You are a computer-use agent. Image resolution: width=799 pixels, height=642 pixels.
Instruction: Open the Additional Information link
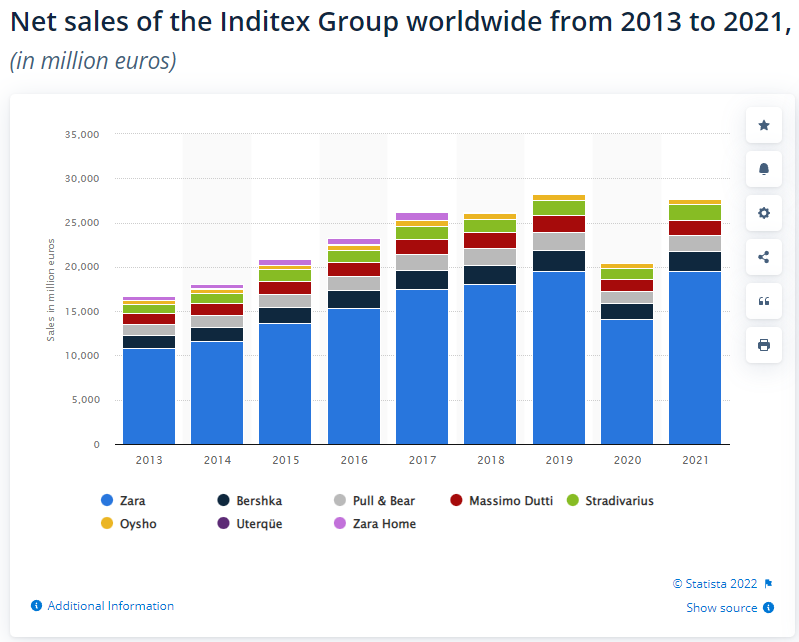coord(111,606)
